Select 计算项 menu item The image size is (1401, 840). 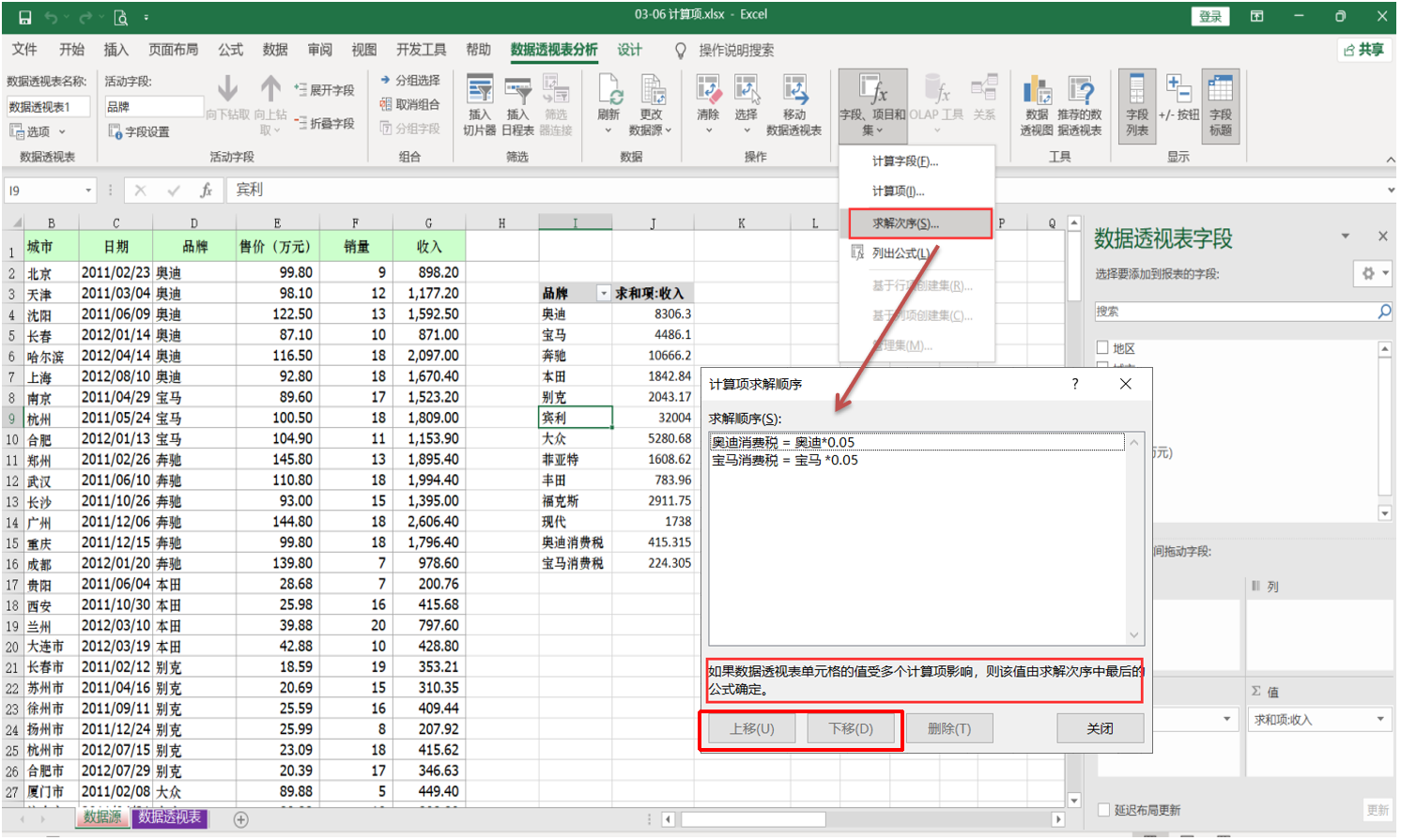tap(916, 191)
